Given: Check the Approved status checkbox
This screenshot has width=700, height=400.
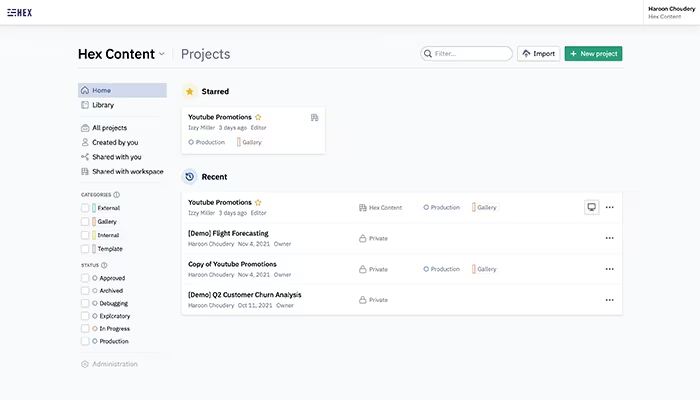Looking at the screenshot, I should coord(85,278).
